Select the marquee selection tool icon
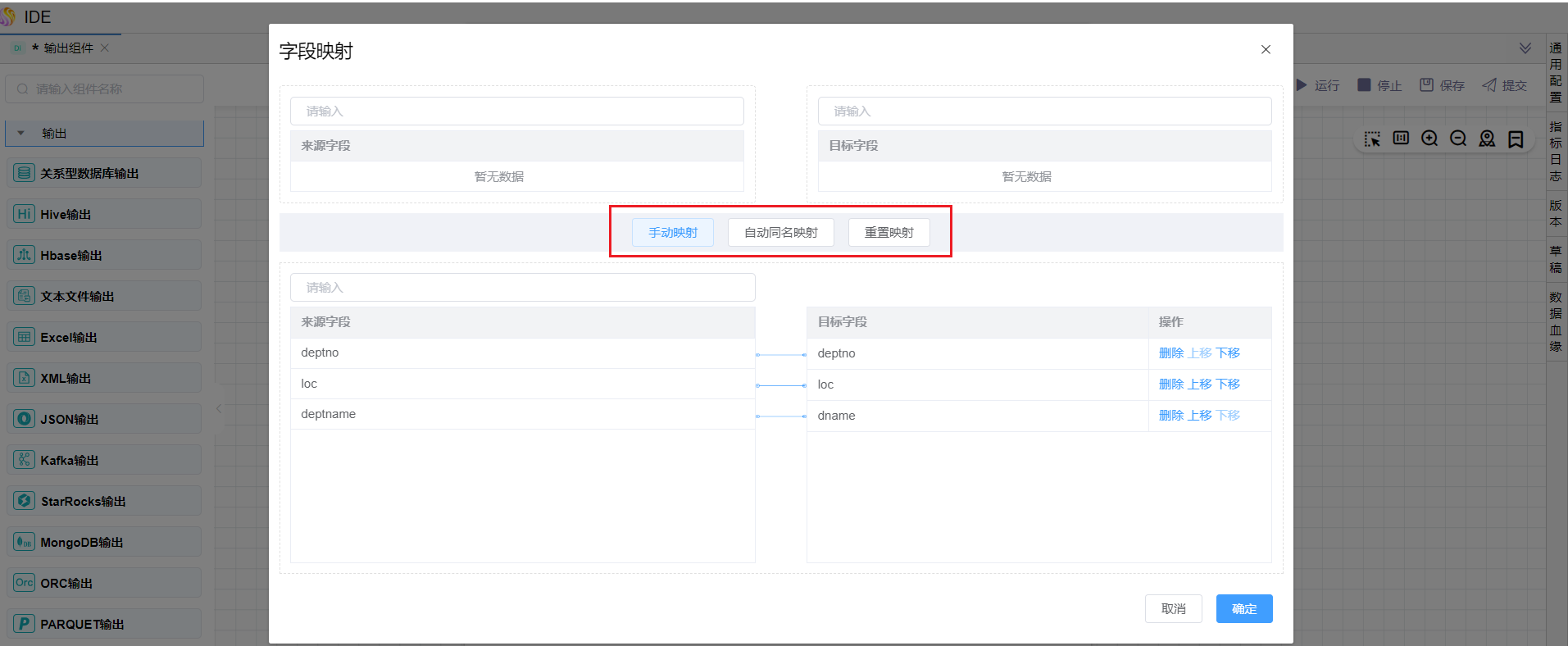This screenshot has height=646, width=1568. click(x=1372, y=139)
